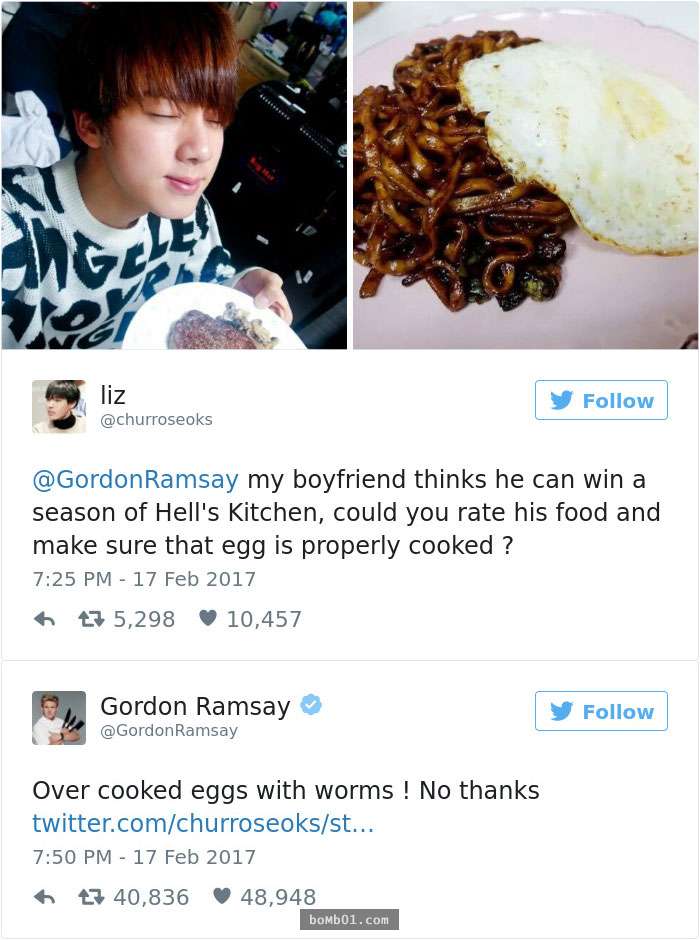Screen dimensions: 700x940
Task: Open the 7:25 PM - 17 Feb 2017 timestamp
Action: coord(144,579)
